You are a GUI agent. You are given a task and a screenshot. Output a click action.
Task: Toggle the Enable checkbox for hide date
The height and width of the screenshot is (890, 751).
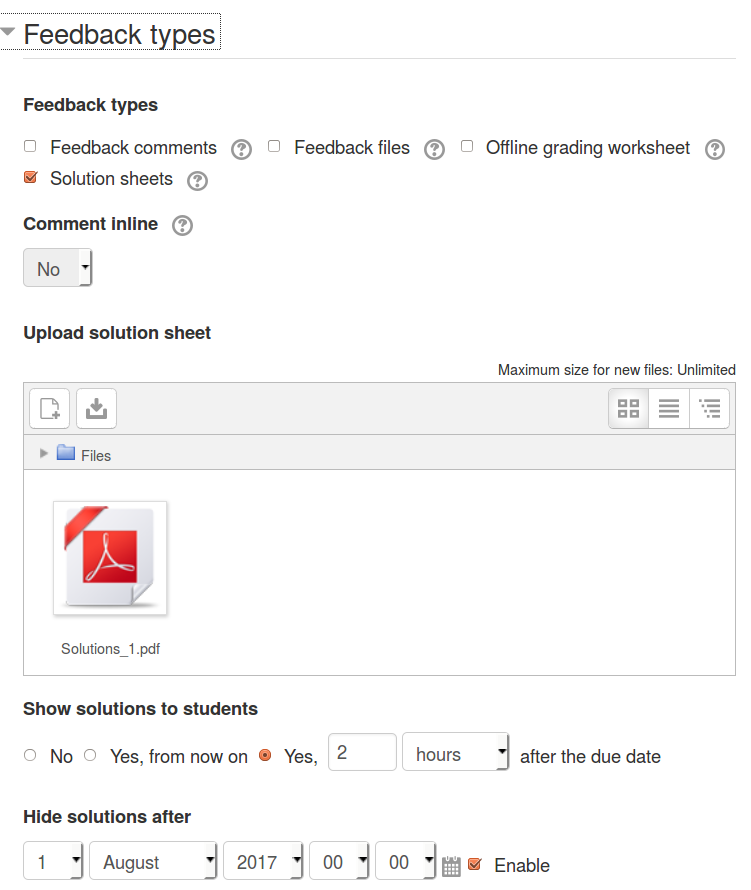point(475,864)
